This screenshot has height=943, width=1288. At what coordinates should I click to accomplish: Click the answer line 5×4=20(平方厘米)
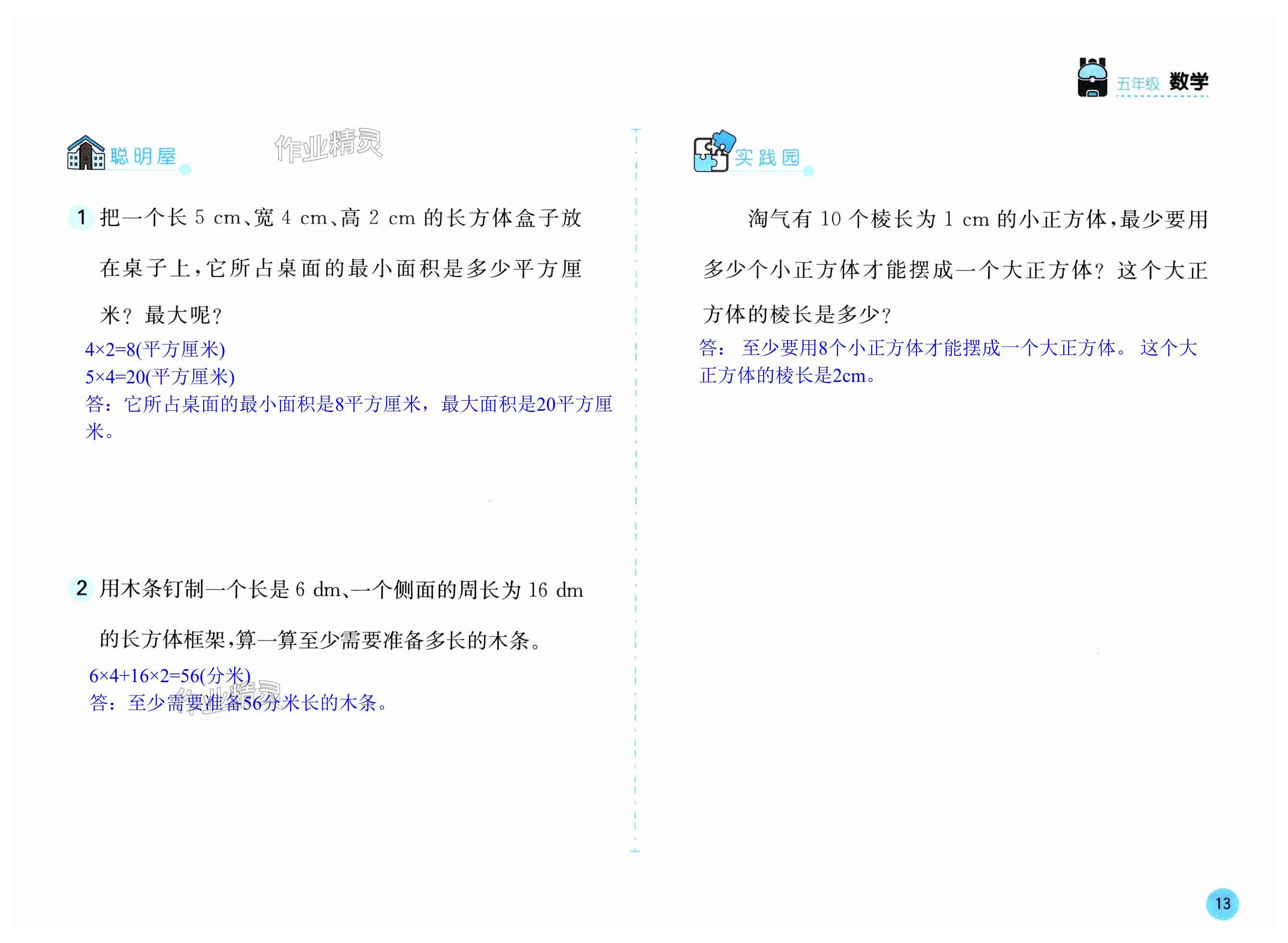[x=160, y=377]
